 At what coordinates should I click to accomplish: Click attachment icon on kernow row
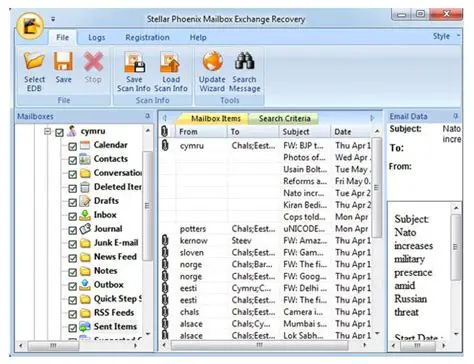click(165, 240)
